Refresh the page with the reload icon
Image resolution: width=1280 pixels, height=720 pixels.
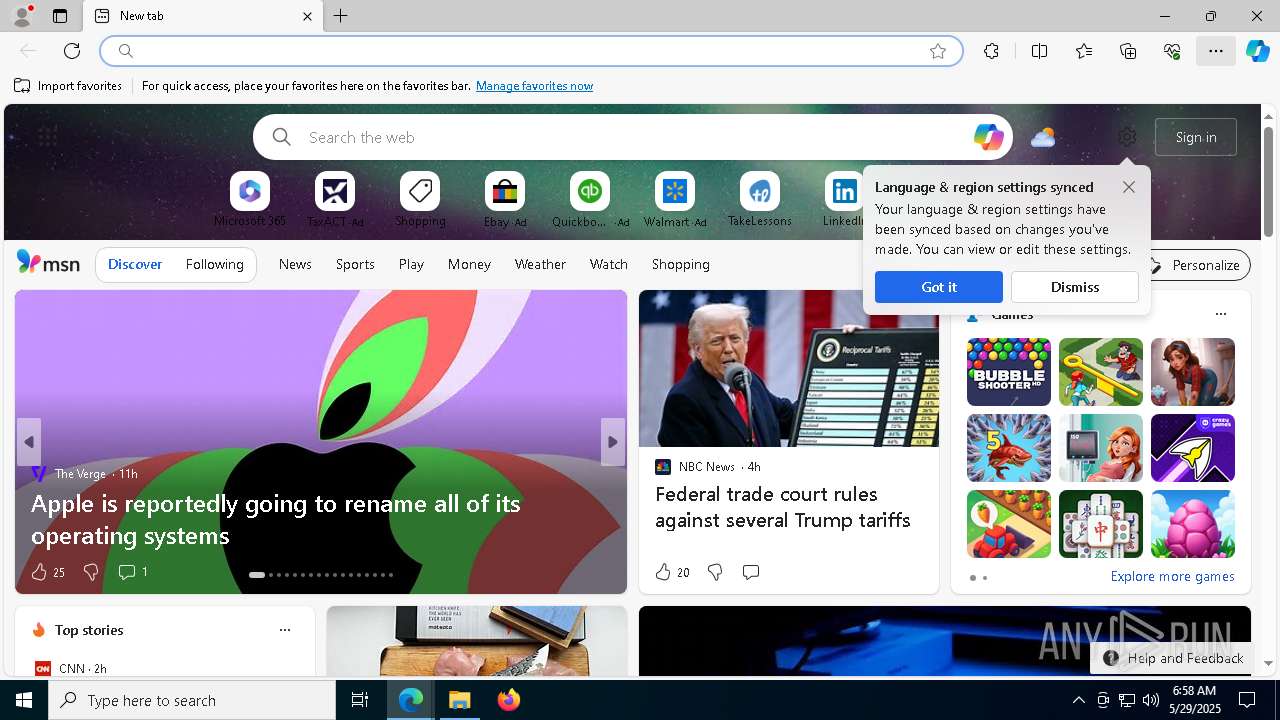[72, 51]
